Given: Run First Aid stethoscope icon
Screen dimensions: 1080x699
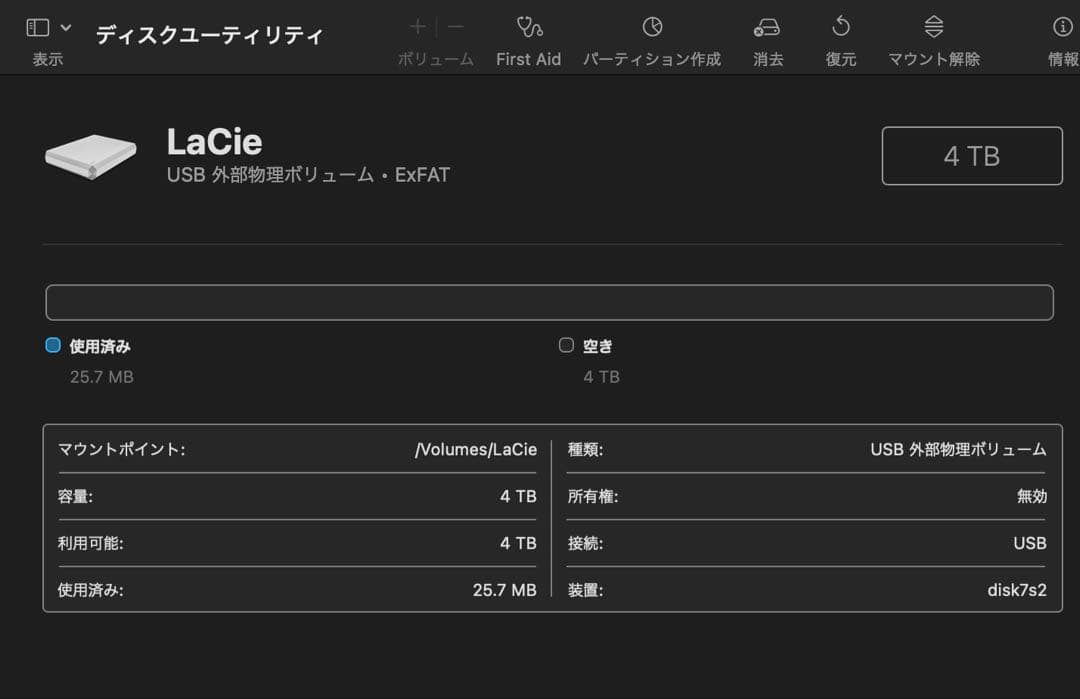Looking at the screenshot, I should click(x=529, y=27).
